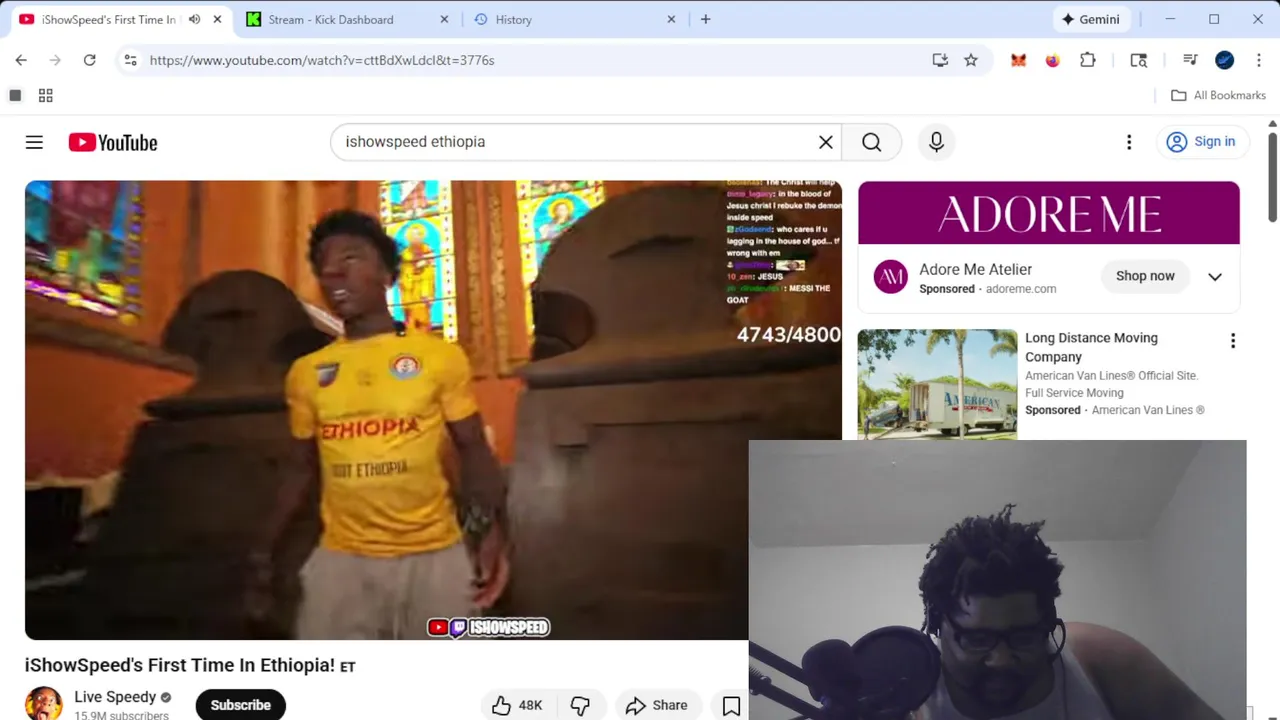Open the Extensions puzzle menu
1280x720 pixels.
[x=1088, y=60]
